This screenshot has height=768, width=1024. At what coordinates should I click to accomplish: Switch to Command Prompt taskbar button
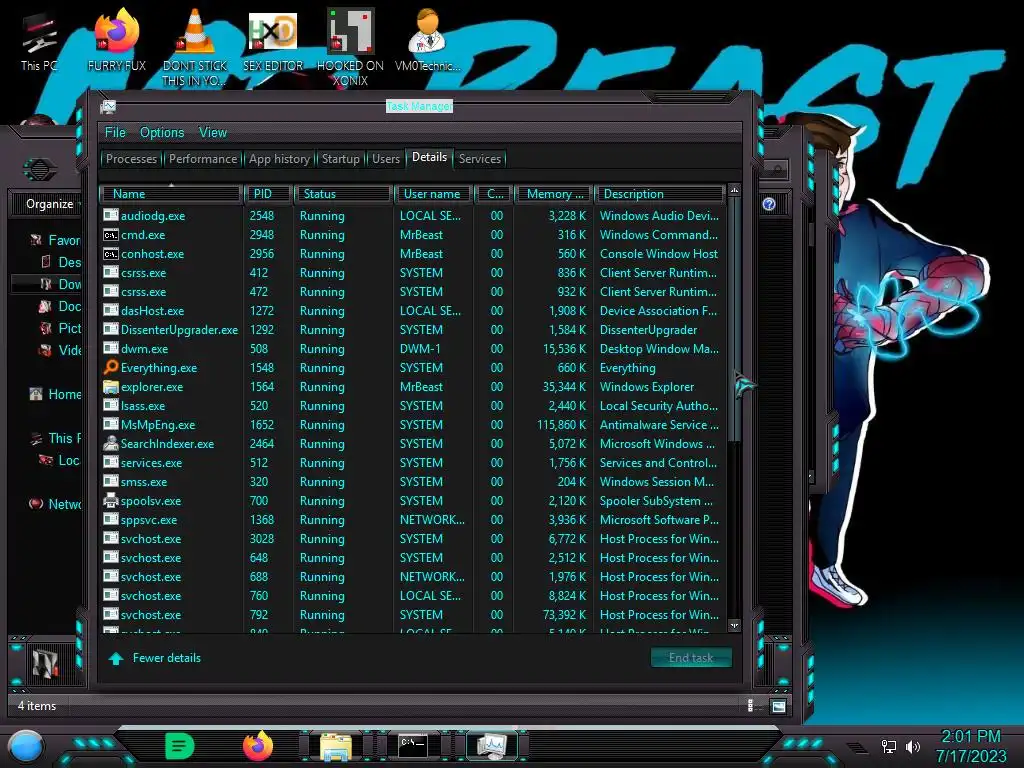413,746
